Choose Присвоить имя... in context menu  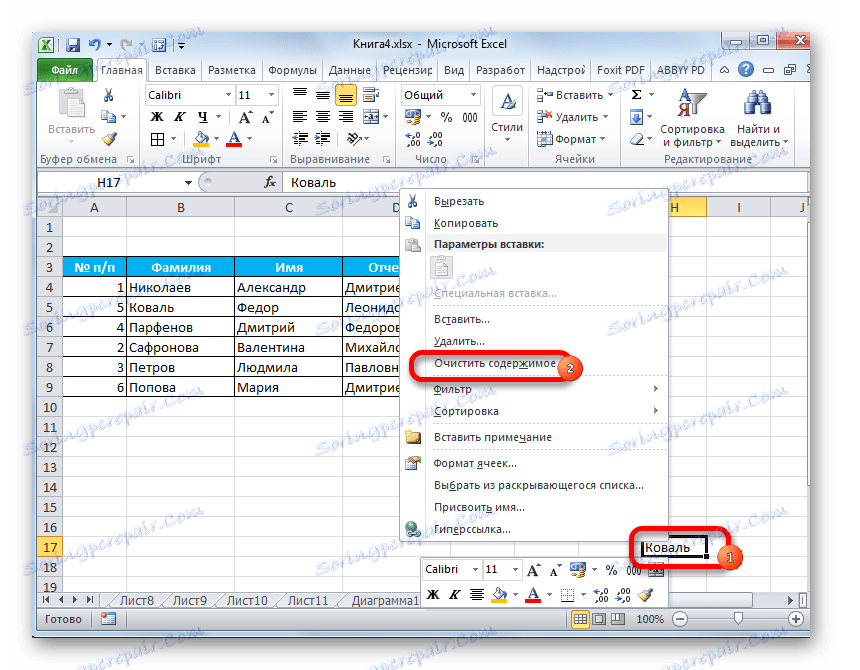479,507
